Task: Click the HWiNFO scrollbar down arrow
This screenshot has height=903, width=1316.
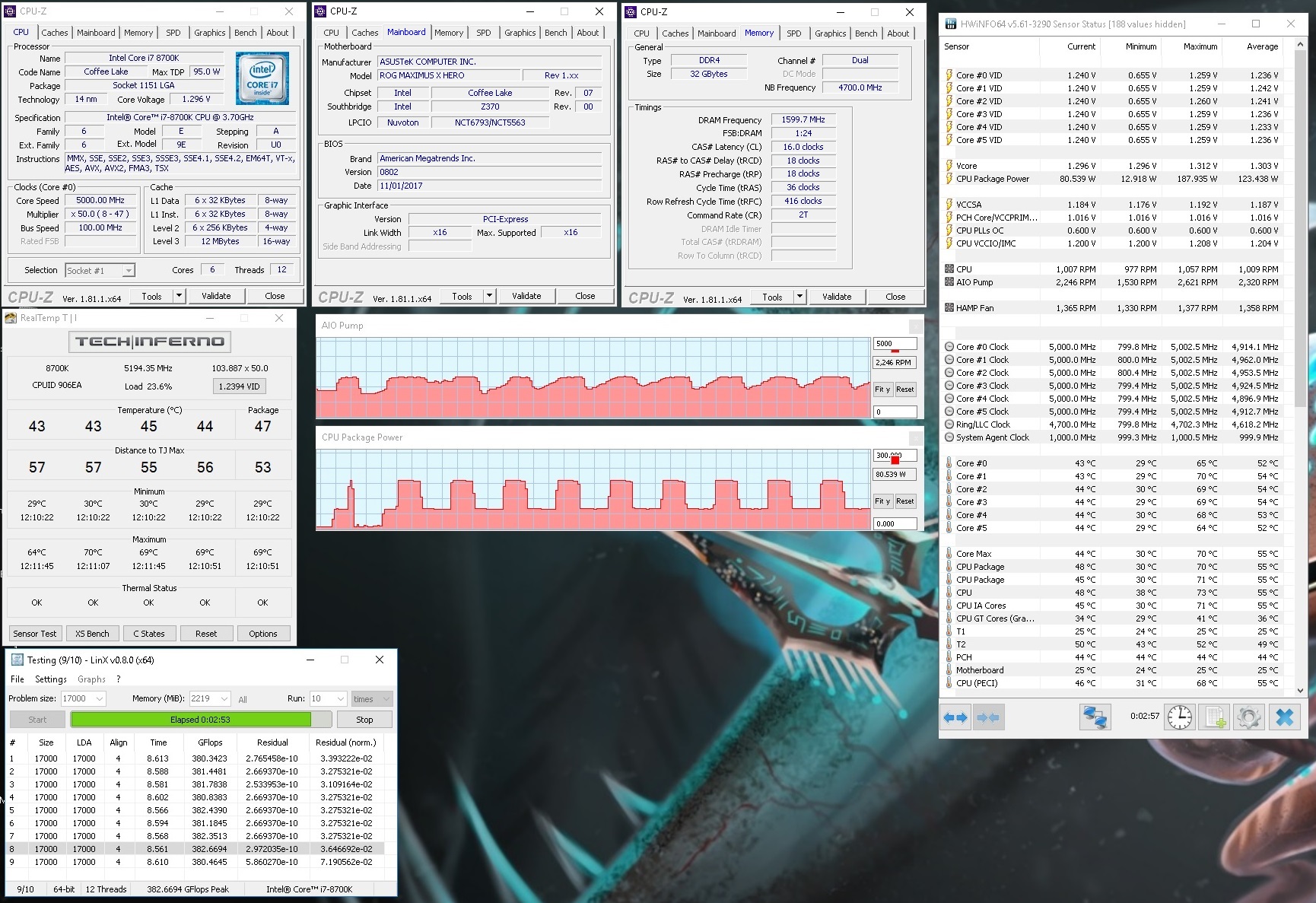Action: pyautogui.click(x=1300, y=691)
